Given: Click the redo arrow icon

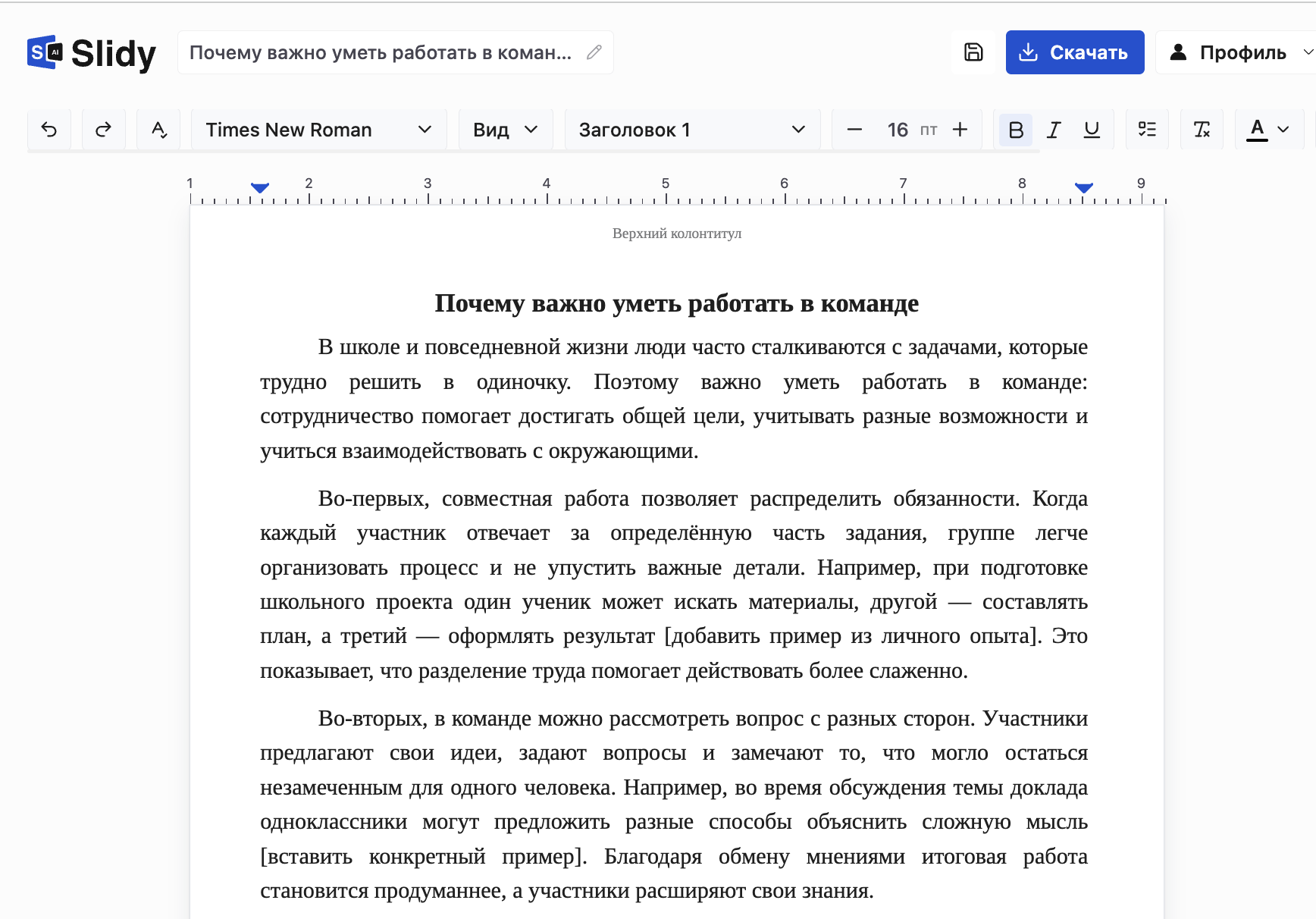Looking at the screenshot, I should tap(104, 130).
